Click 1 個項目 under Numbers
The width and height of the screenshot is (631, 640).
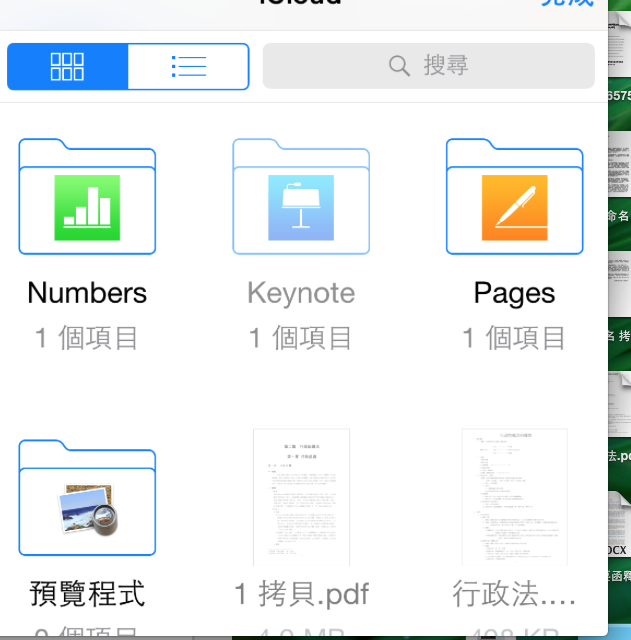(87, 338)
